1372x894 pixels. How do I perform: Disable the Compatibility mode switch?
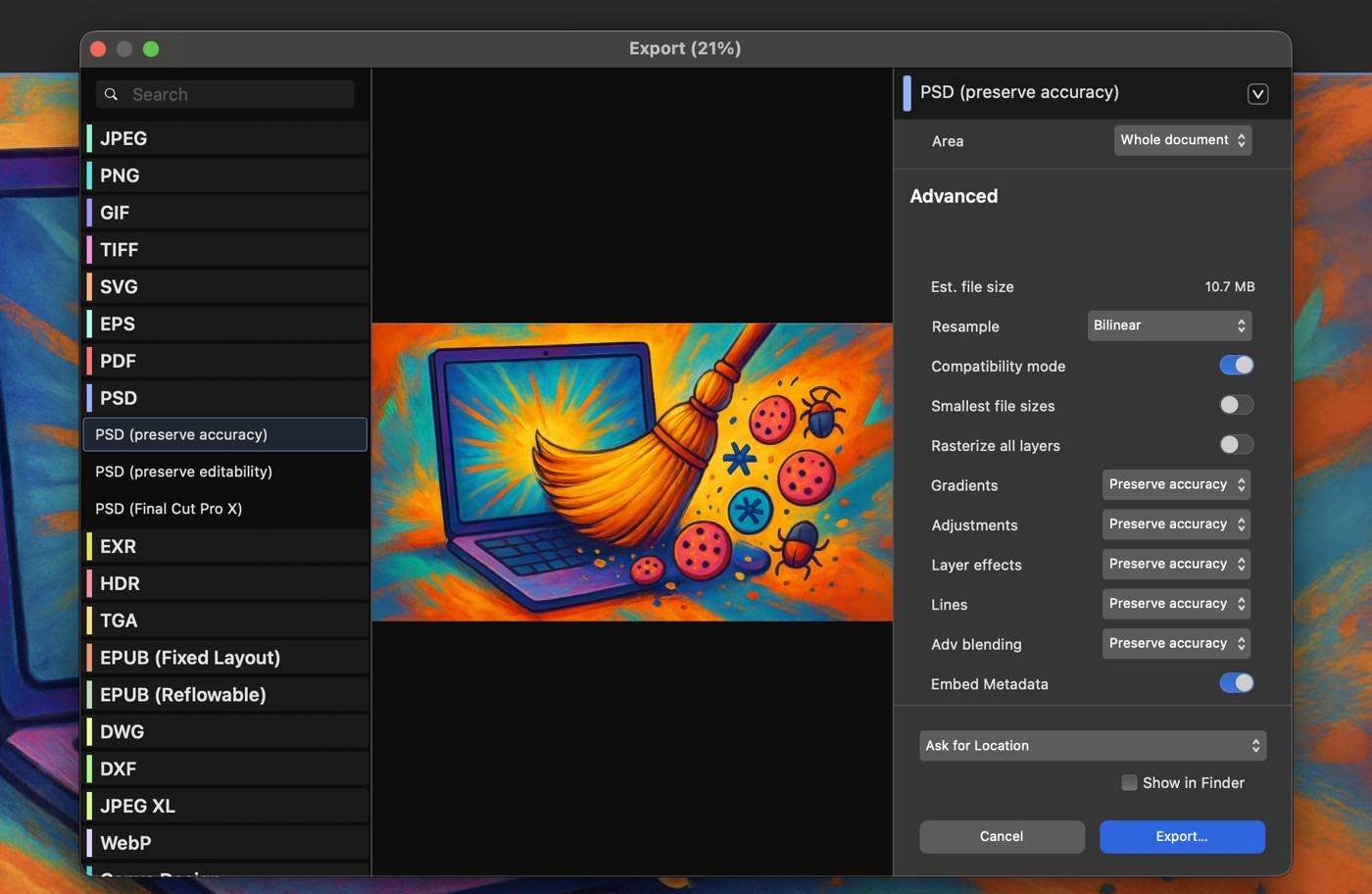[x=1237, y=366]
